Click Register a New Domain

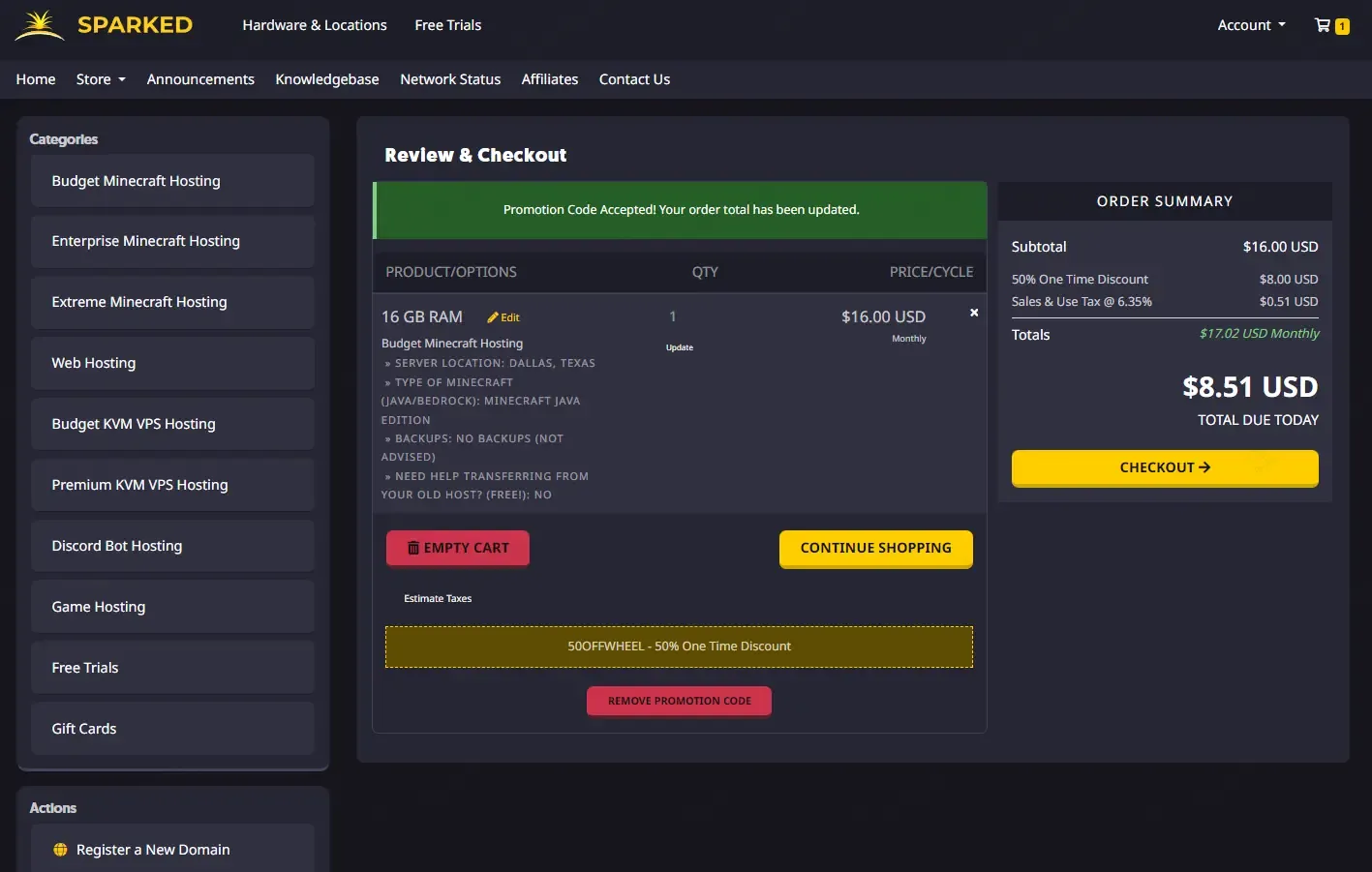pos(172,850)
